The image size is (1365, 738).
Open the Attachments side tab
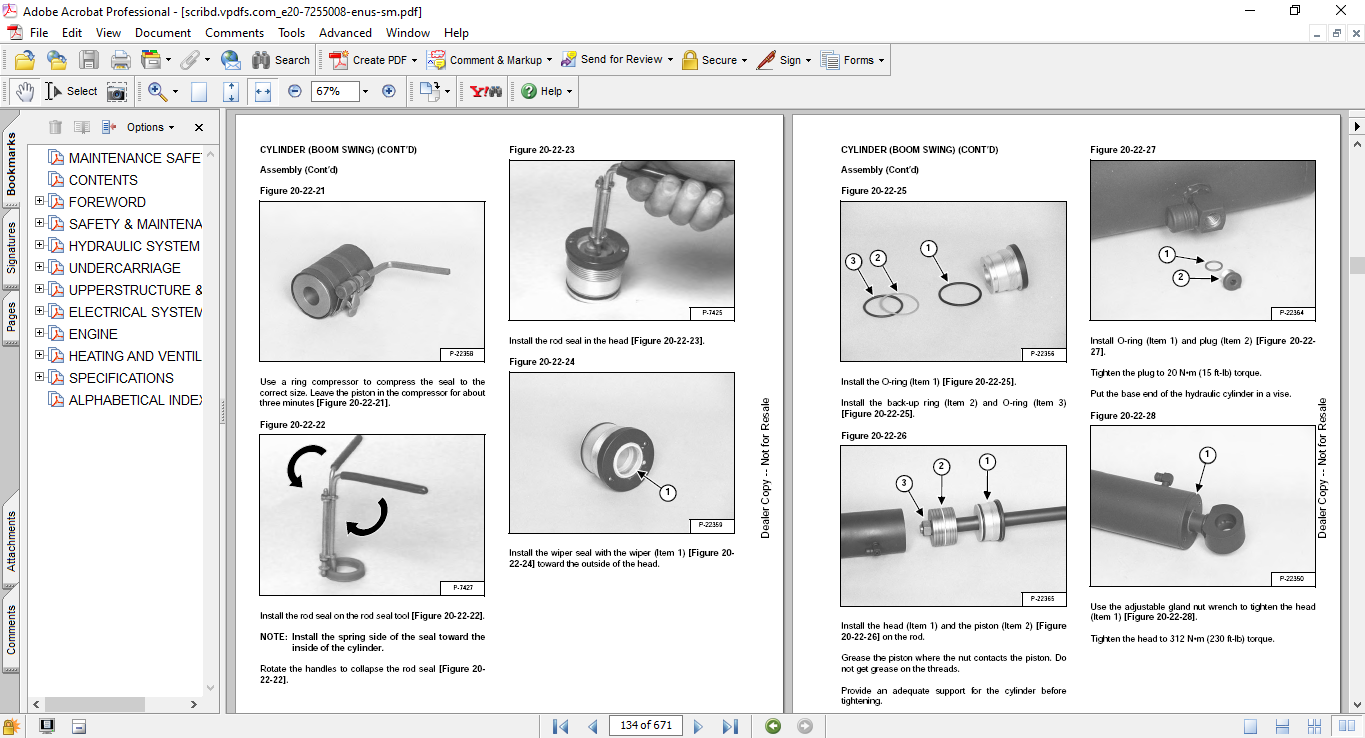(11, 542)
